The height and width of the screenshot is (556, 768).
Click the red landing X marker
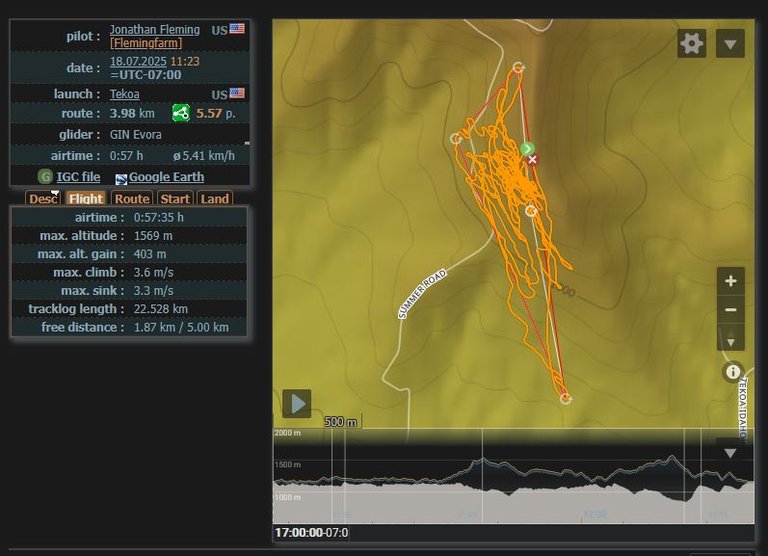[533, 160]
